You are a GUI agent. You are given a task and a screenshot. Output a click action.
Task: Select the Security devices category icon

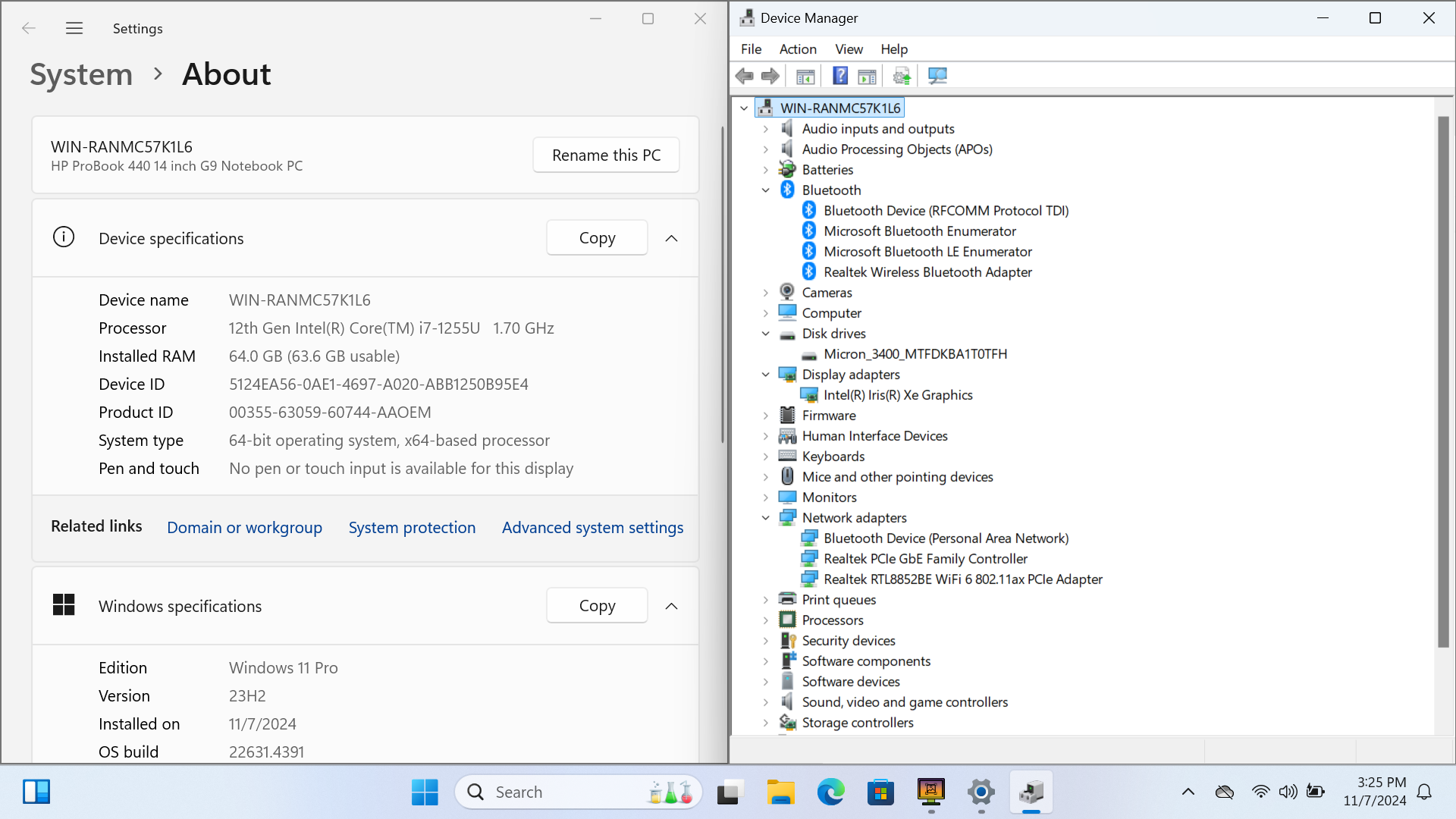click(x=788, y=640)
